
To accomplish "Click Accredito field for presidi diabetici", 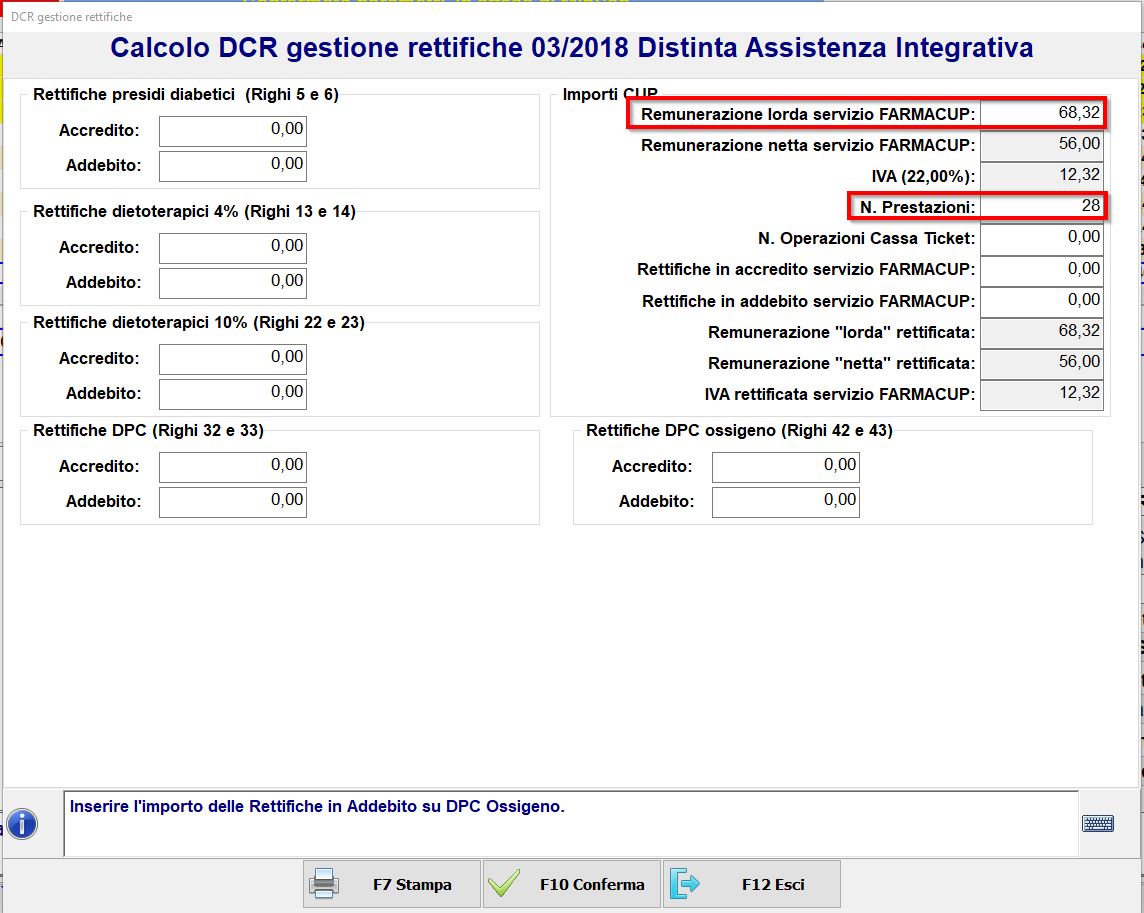I will pyautogui.click(x=232, y=131).
